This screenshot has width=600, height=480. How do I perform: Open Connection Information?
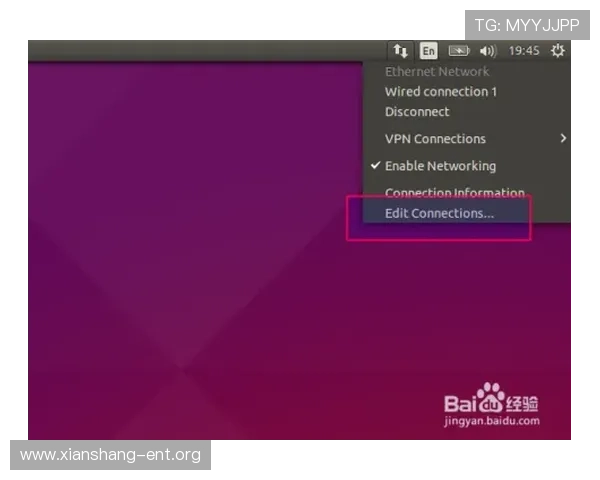pos(455,192)
